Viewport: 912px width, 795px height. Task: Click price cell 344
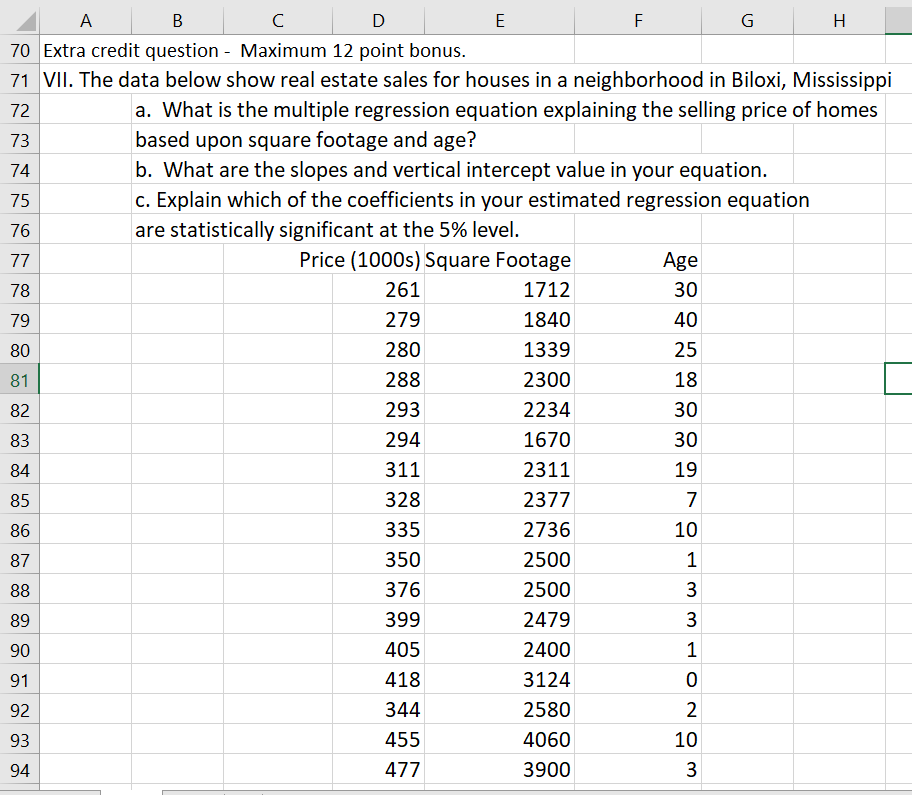(379, 710)
